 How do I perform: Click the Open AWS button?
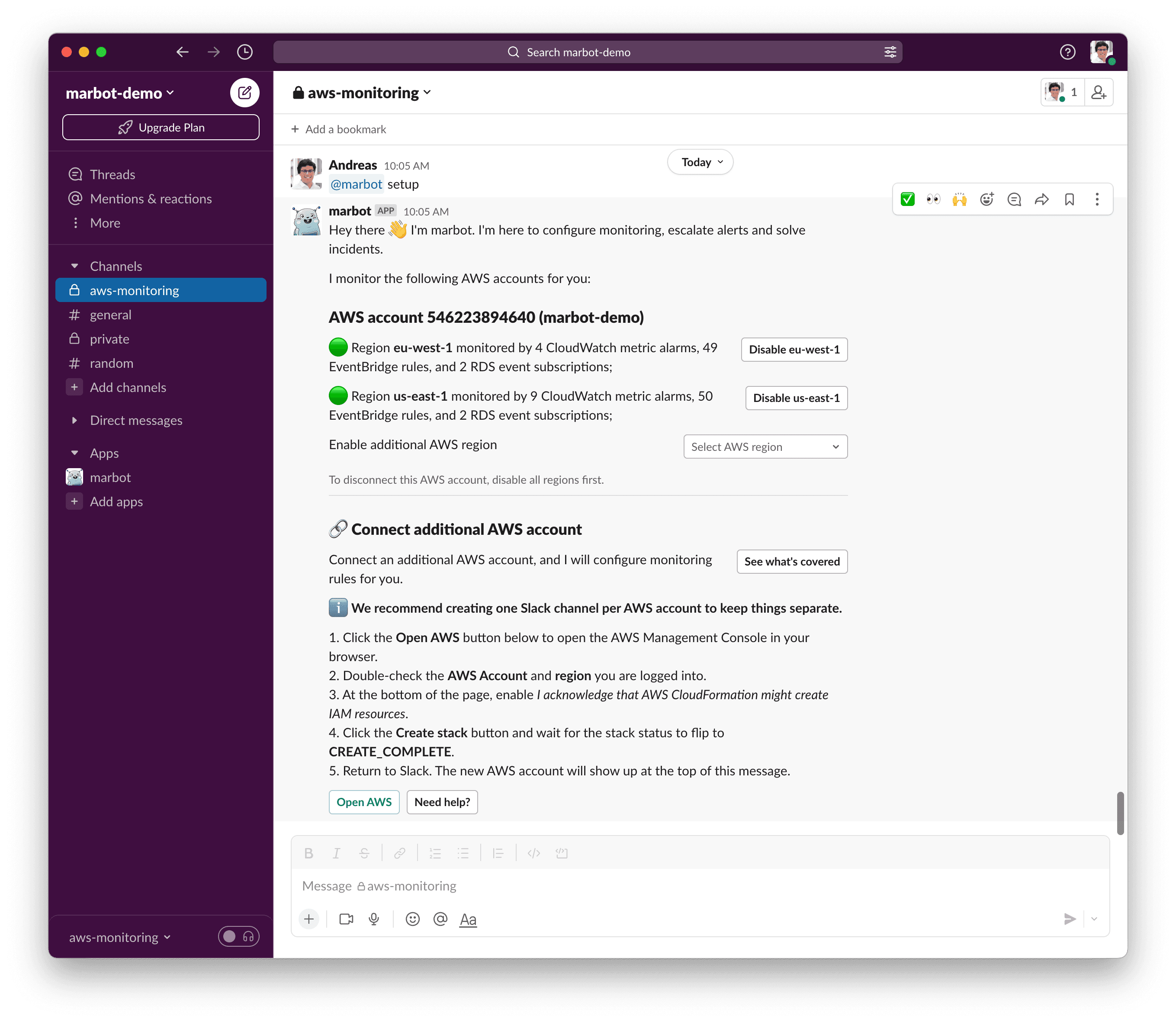point(364,801)
